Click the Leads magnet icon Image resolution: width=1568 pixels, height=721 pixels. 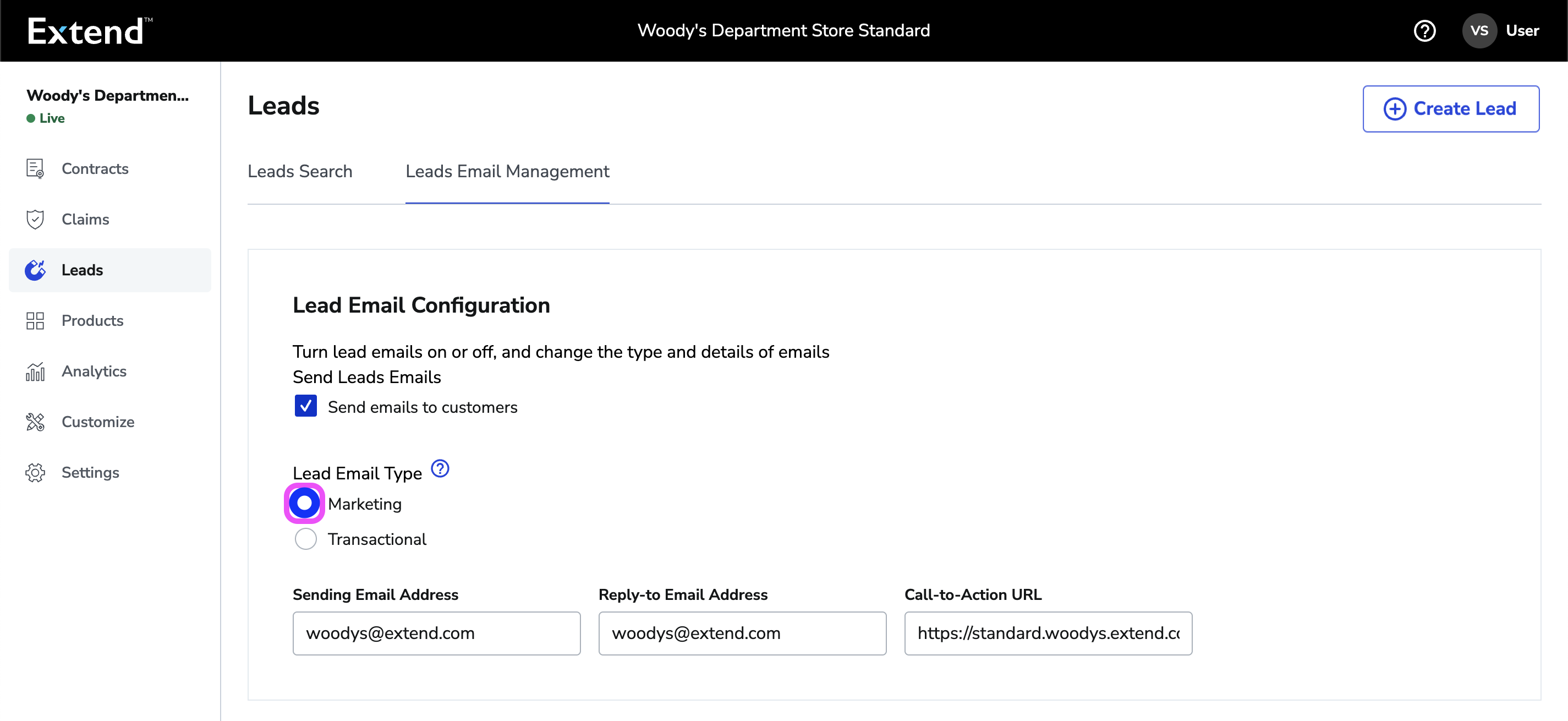tap(35, 270)
